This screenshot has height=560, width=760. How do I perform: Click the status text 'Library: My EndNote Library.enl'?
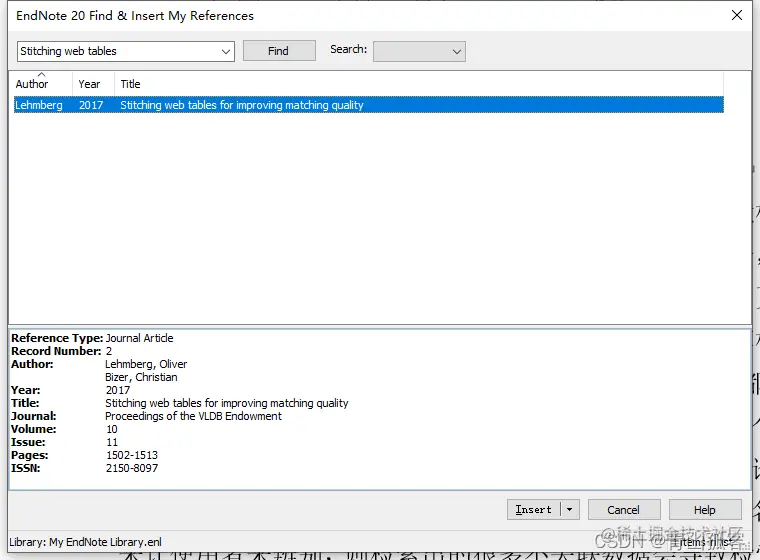click(x=86, y=542)
